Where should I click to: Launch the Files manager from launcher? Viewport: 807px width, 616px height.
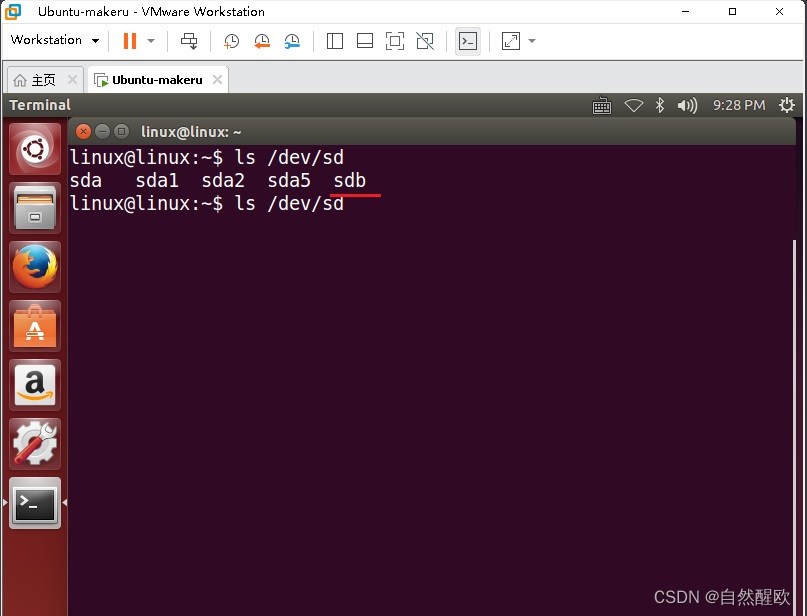(x=34, y=208)
